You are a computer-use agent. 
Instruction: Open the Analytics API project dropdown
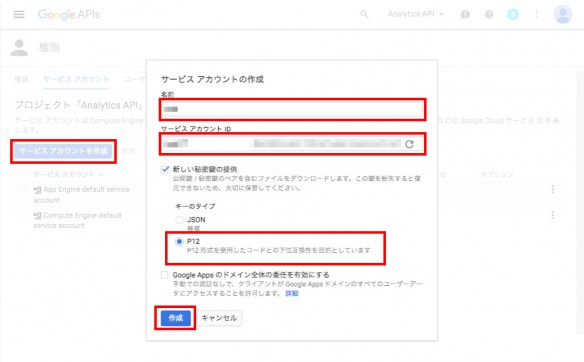click(415, 14)
